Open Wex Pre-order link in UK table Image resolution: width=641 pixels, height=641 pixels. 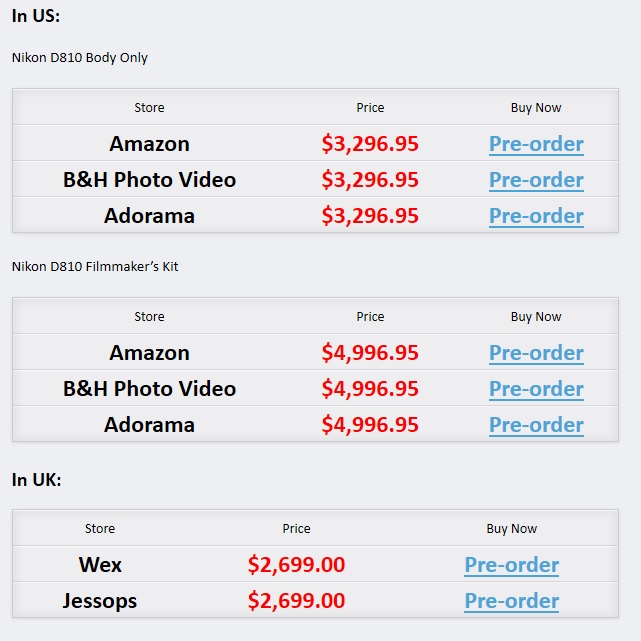(x=511, y=565)
